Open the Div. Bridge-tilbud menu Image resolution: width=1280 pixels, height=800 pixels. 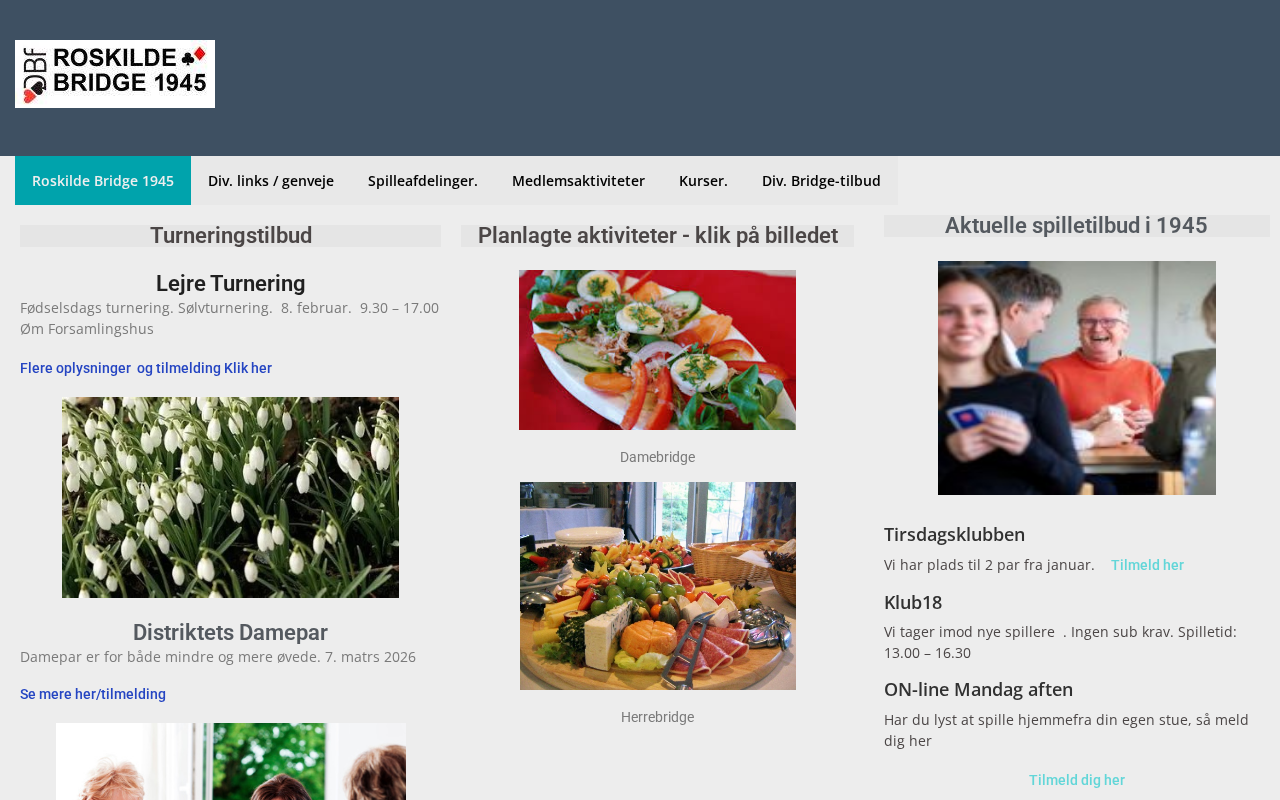[821, 181]
